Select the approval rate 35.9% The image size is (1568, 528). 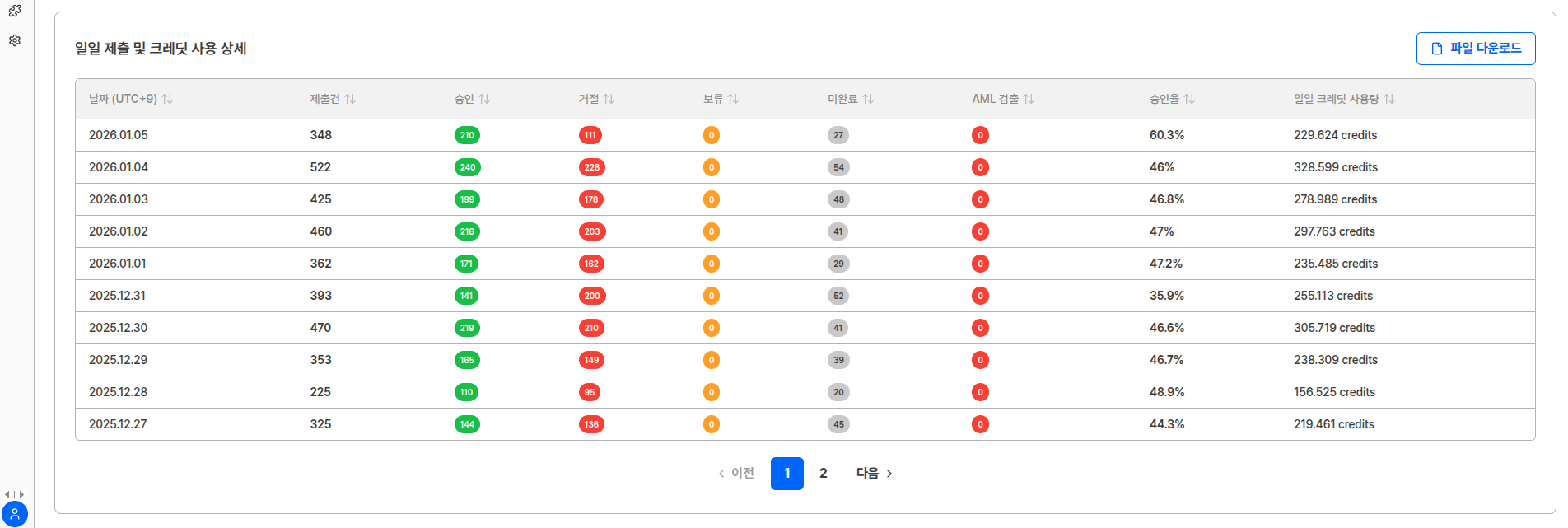(1167, 296)
